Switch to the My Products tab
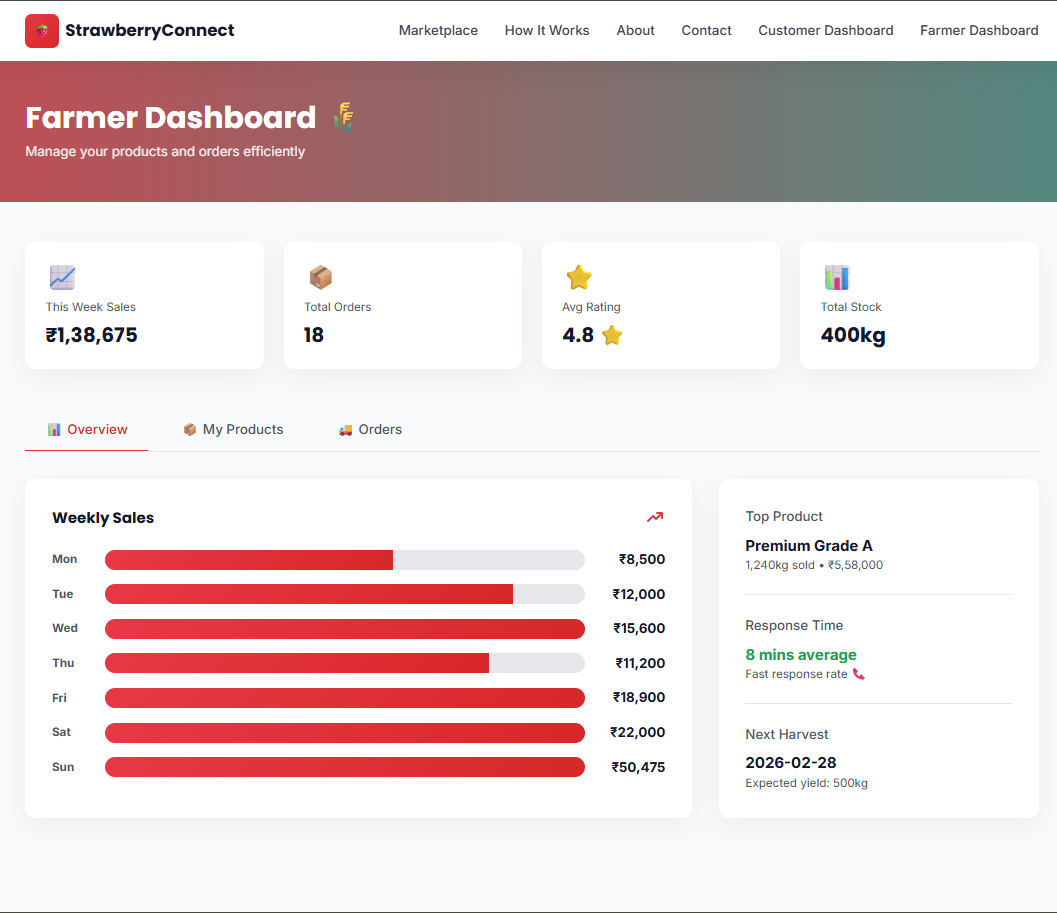Viewport: 1057px width, 913px height. (233, 429)
